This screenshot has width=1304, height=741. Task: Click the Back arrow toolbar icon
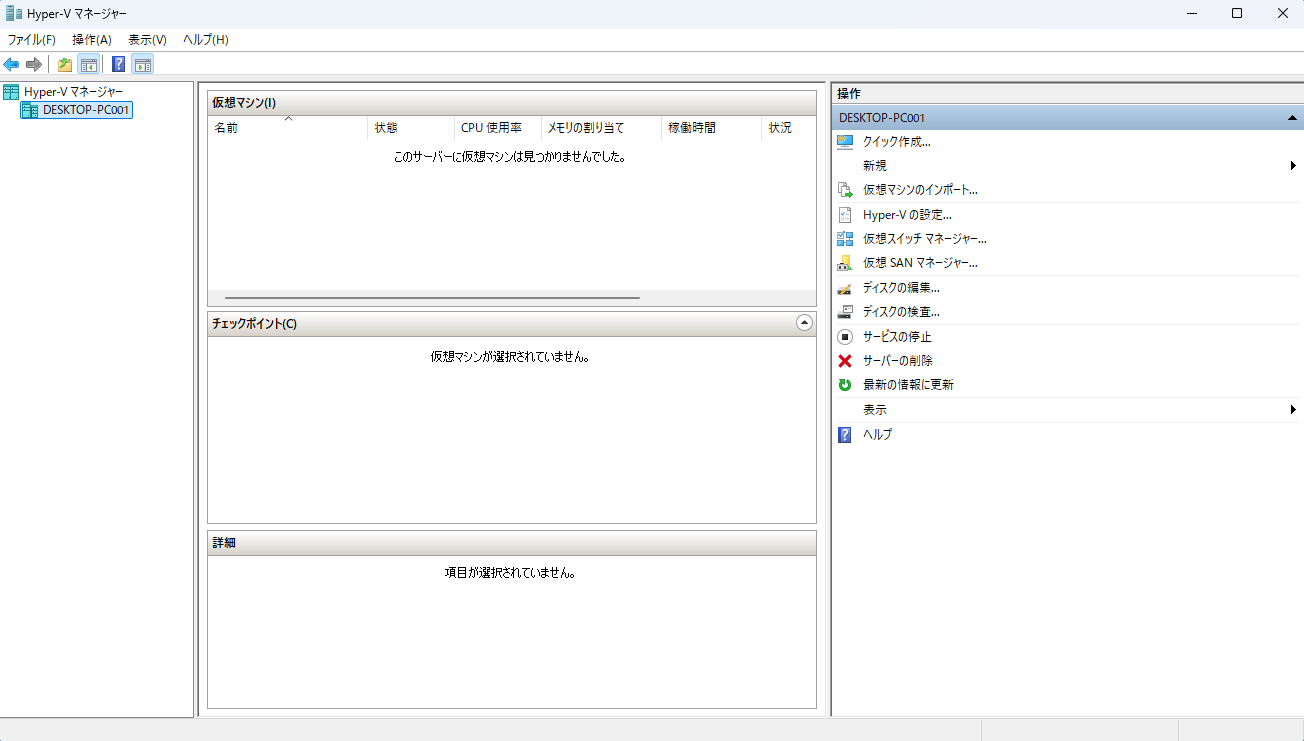tap(11, 65)
